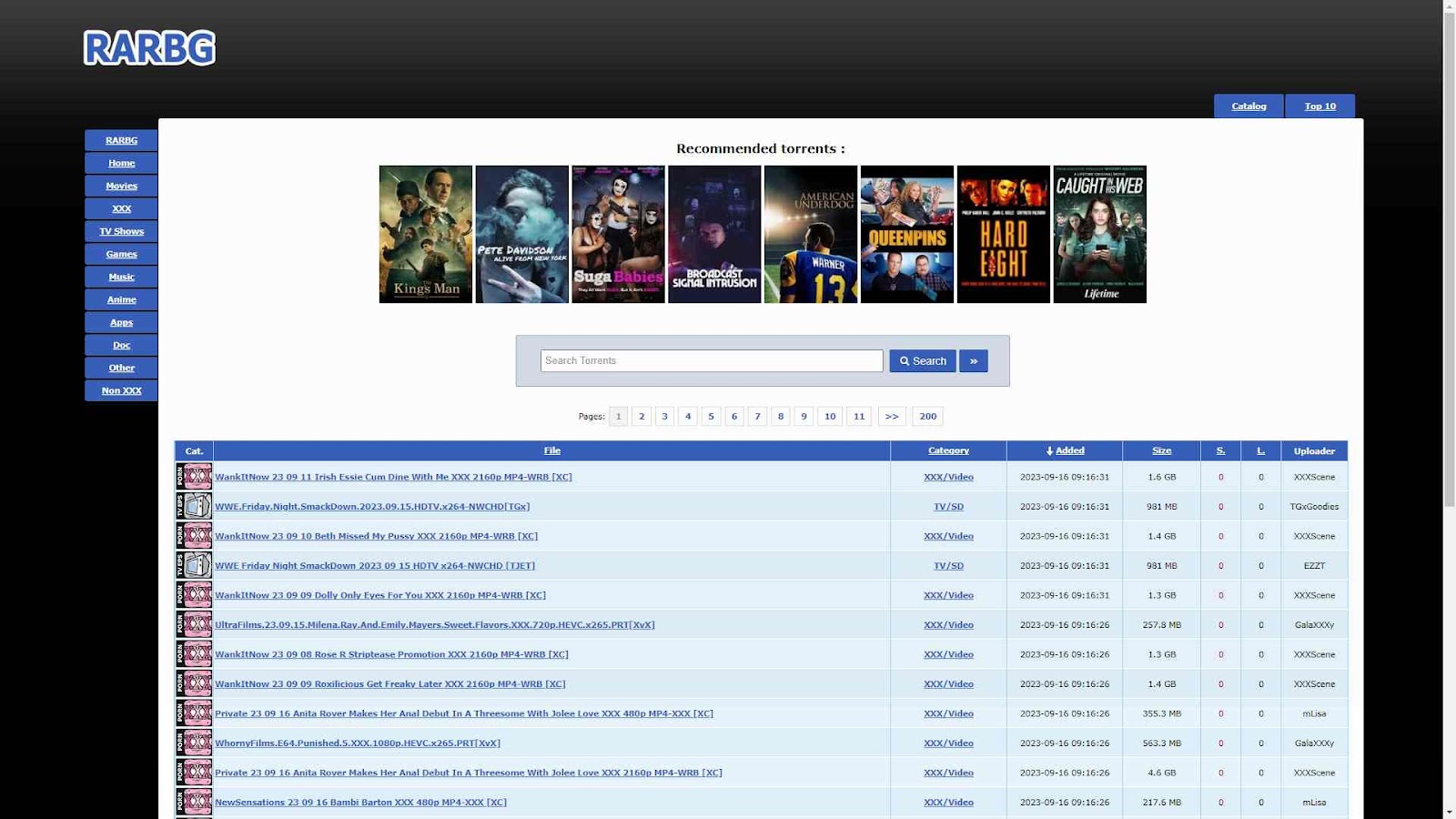
Task: Open page 11 in pagination
Action: coord(859,417)
